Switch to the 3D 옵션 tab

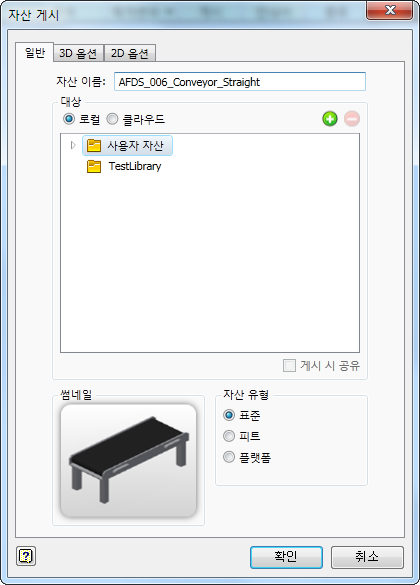[78, 53]
